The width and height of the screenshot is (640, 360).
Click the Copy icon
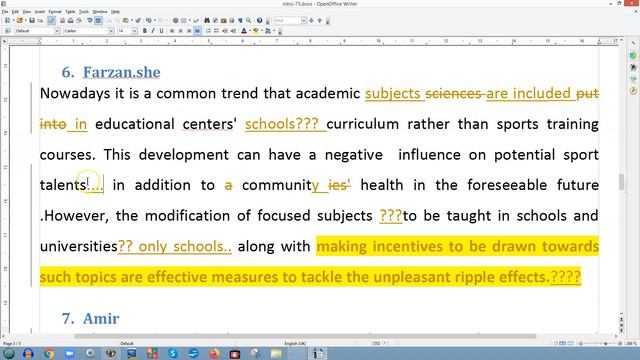[117, 20]
